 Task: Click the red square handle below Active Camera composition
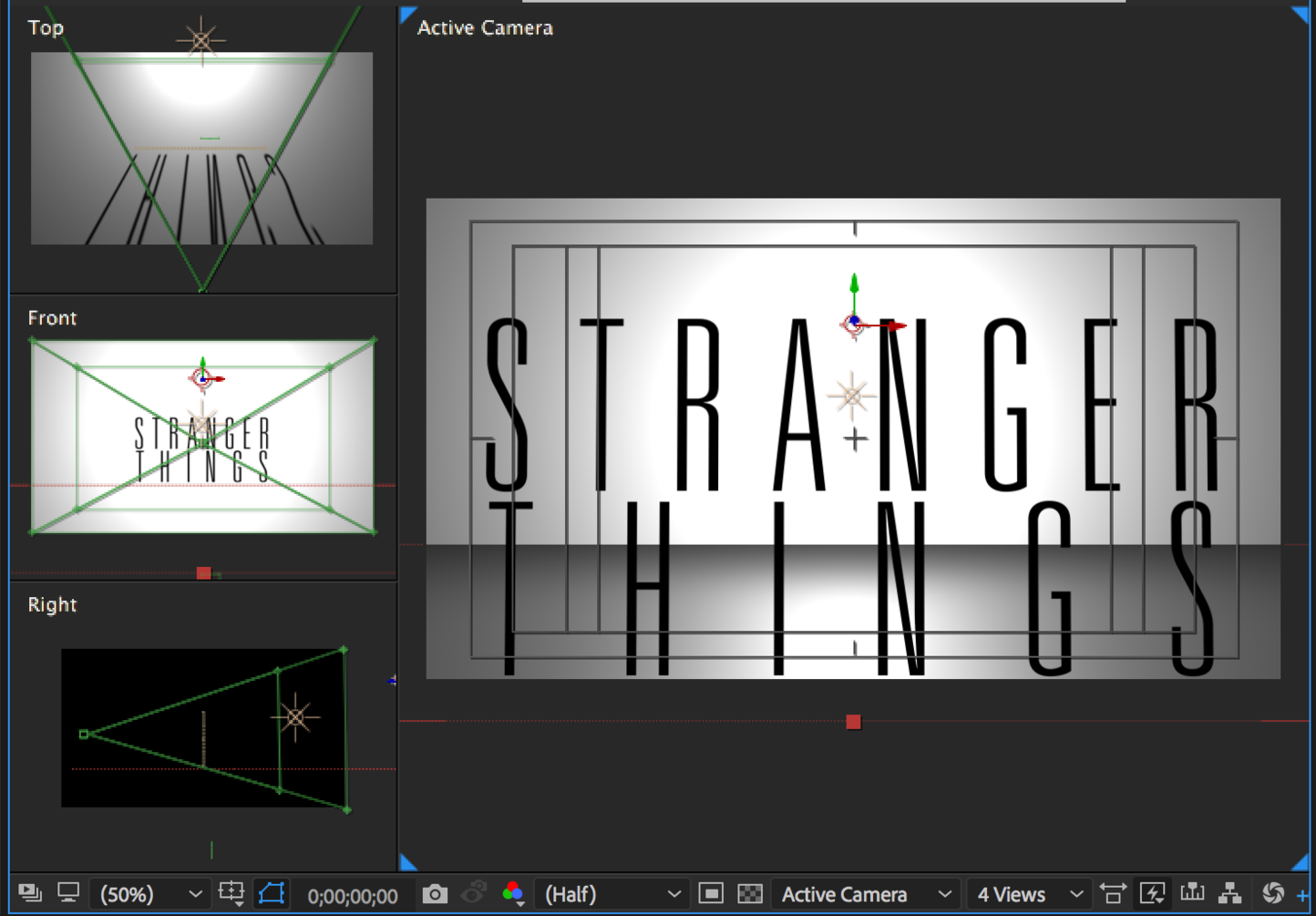pos(853,722)
